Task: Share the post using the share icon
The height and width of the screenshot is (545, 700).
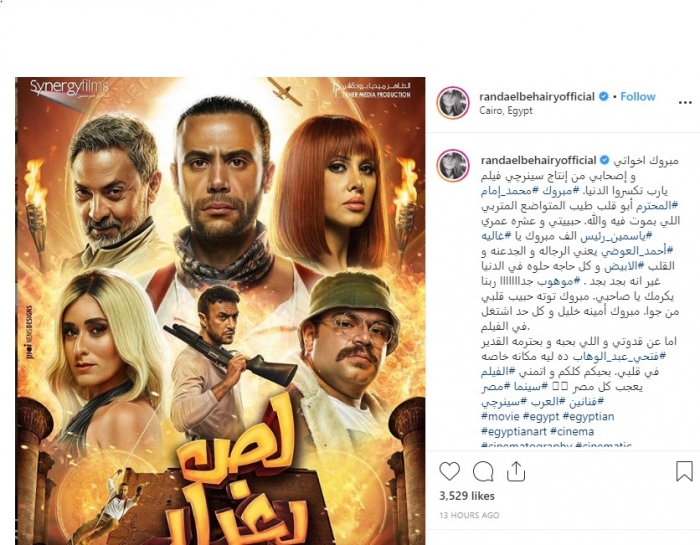Action: click(516, 471)
